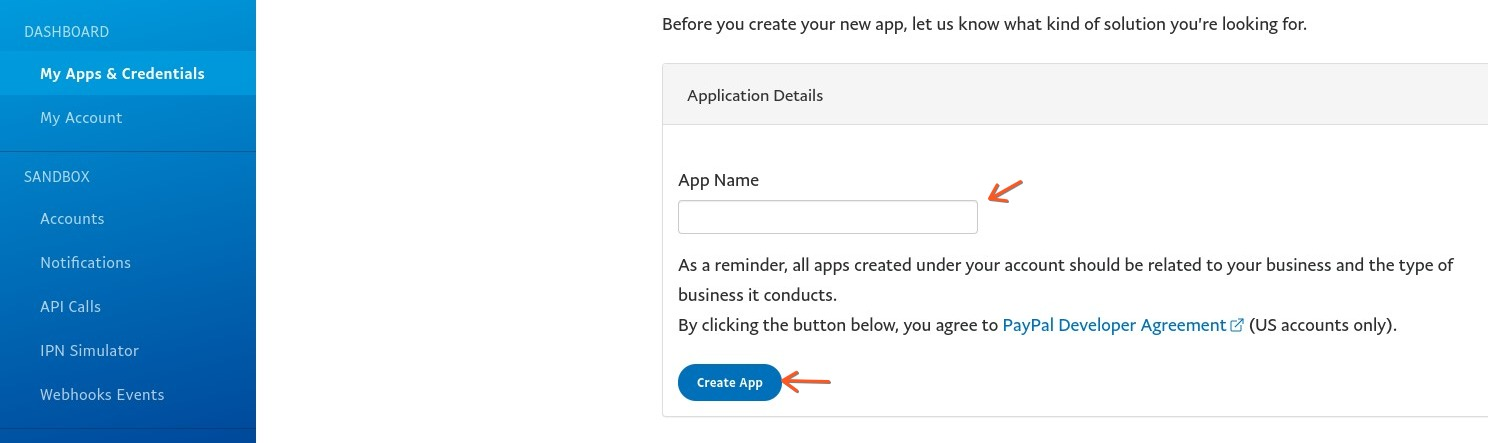The width and height of the screenshot is (1488, 443).
Task: Click the "(US accounts only)" note
Action: pos(1322,325)
